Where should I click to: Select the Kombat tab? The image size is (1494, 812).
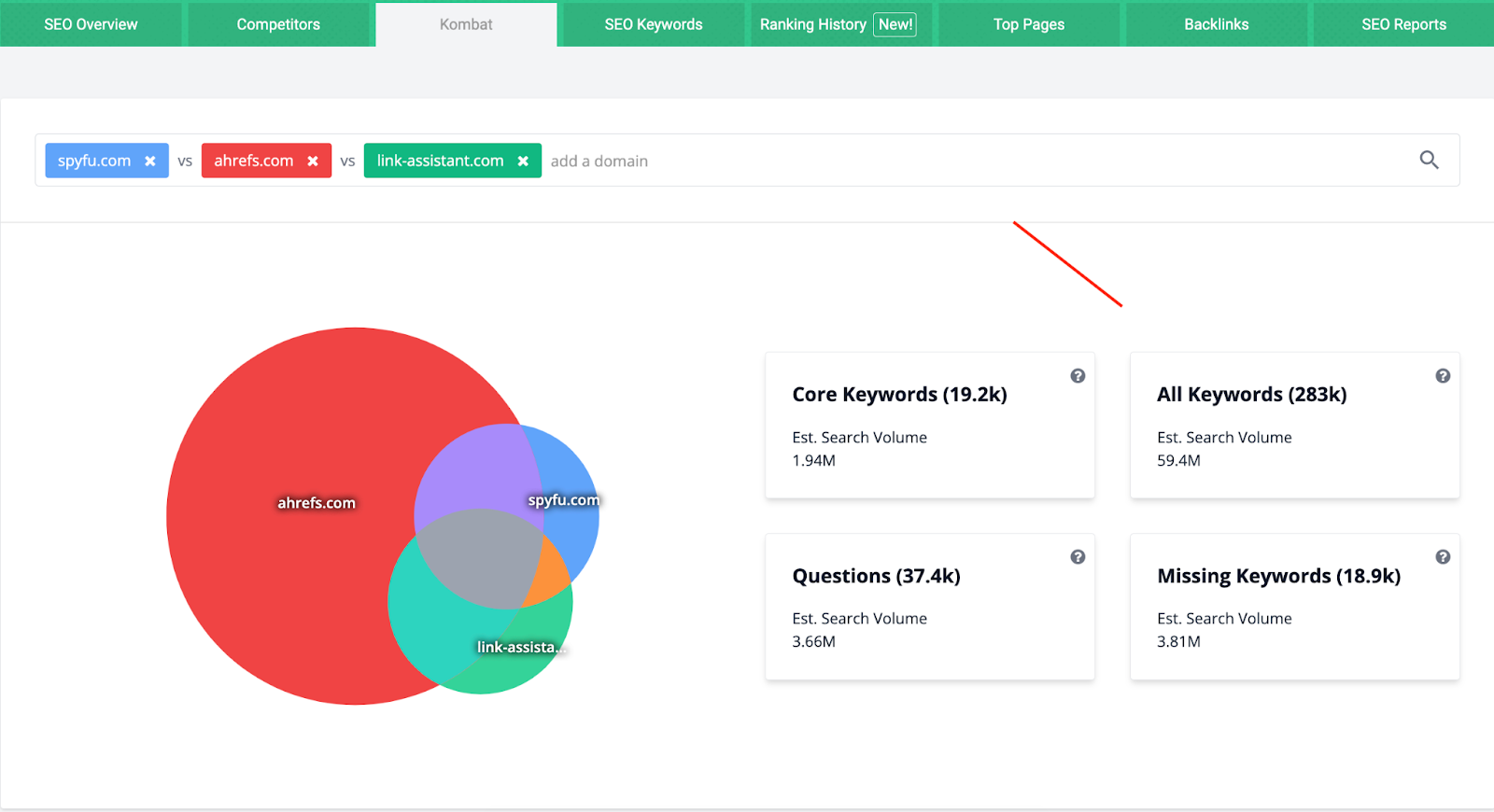(466, 24)
